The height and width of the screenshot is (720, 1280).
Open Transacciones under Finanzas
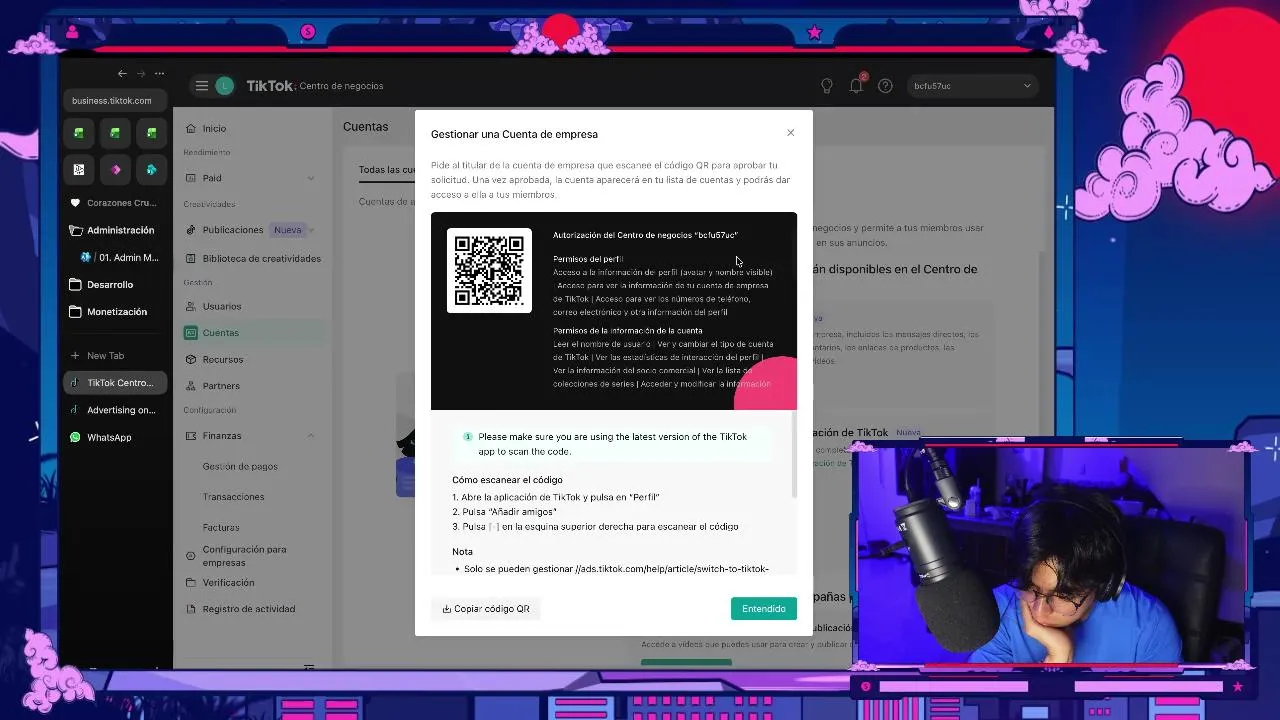pyautogui.click(x=233, y=497)
